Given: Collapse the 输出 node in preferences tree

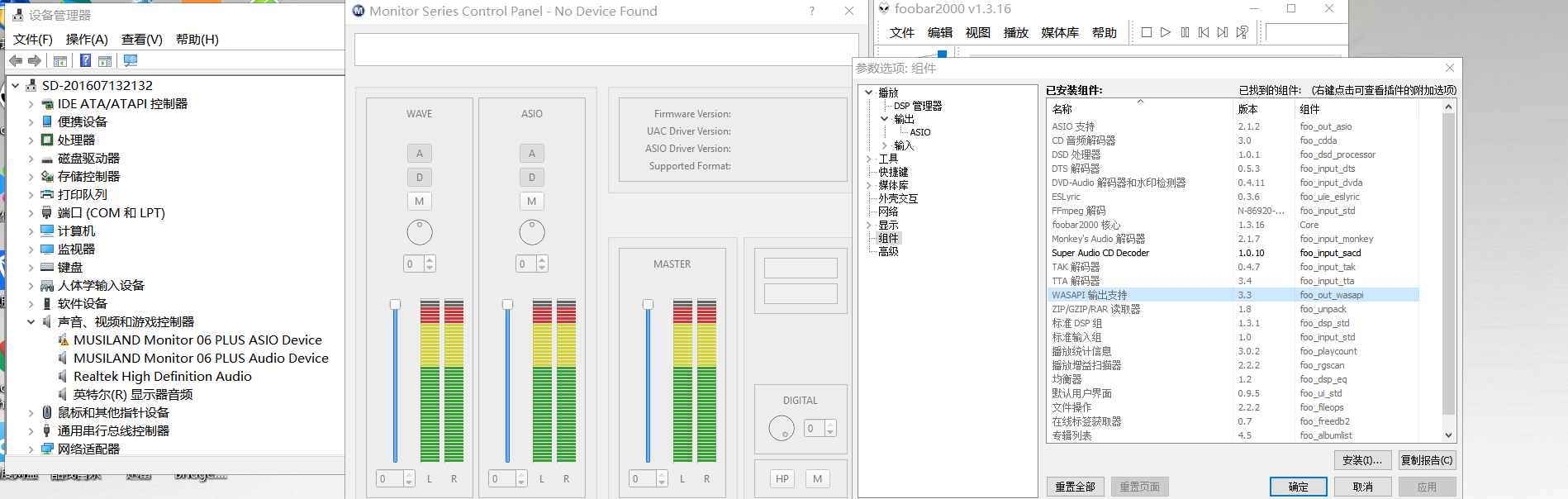Looking at the screenshot, I should tap(885, 119).
